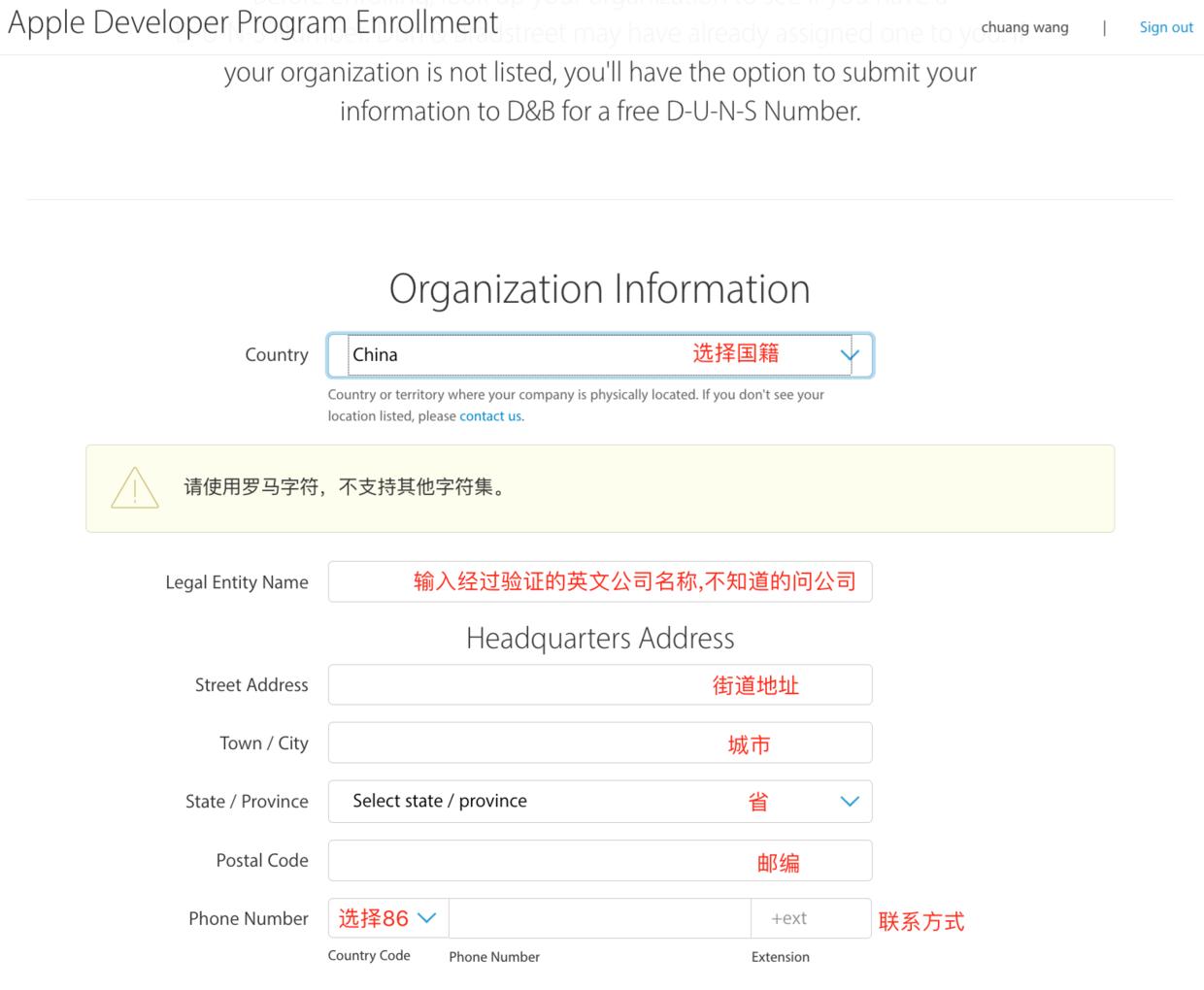Click the Postal Code label
Screen dimensions: 1204x990
(262, 860)
